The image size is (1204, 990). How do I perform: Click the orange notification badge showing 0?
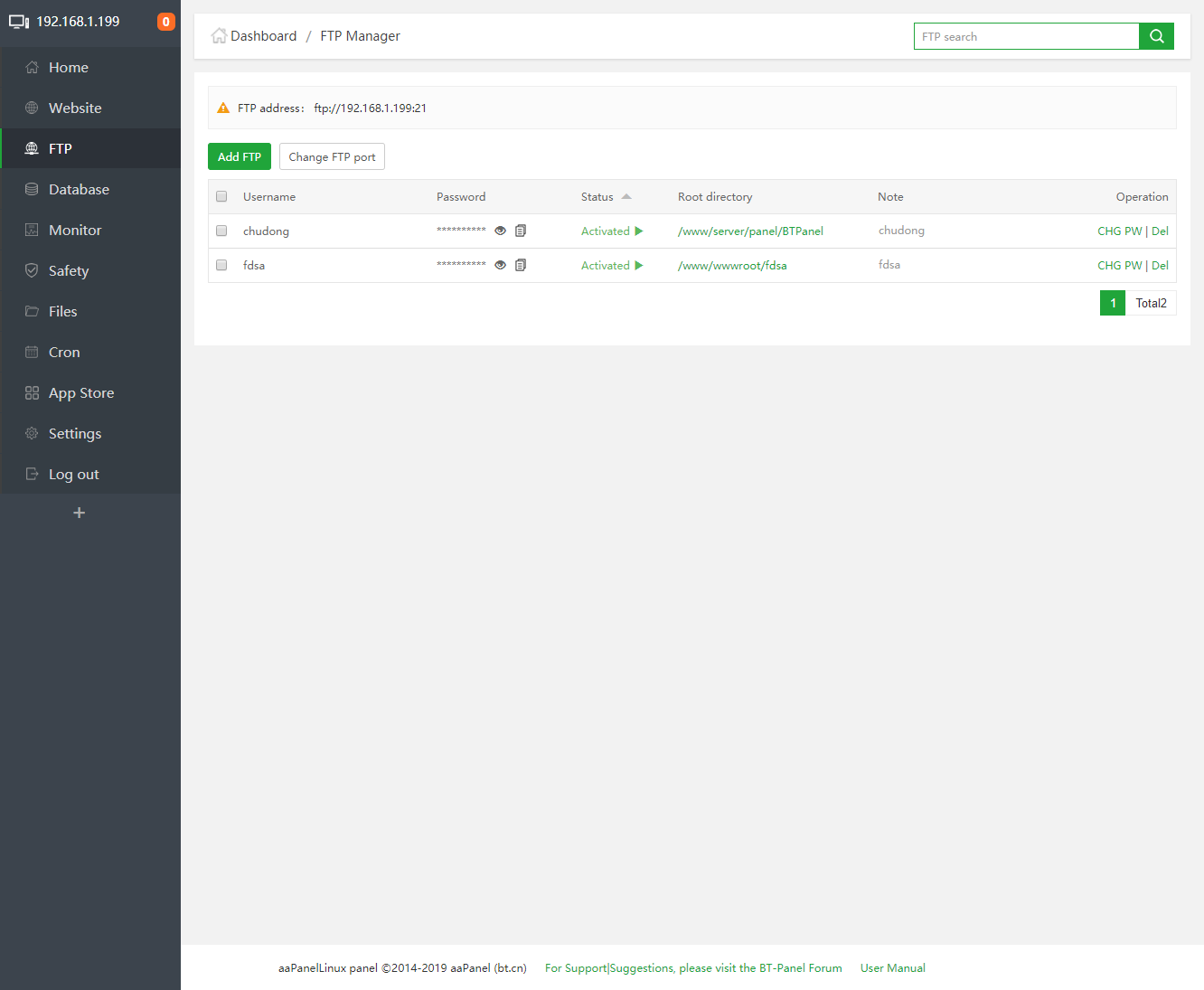pyautogui.click(x=166, y=22)
